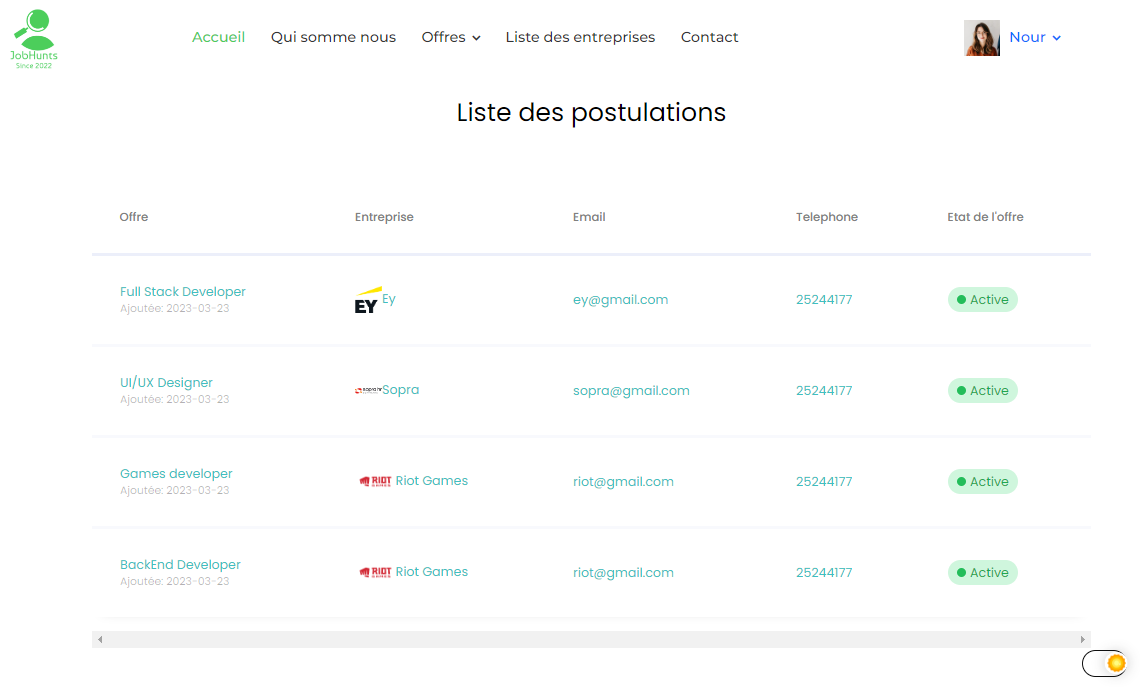
Task: Toggle the dark mode switch
Action: tap(1104, 663)
